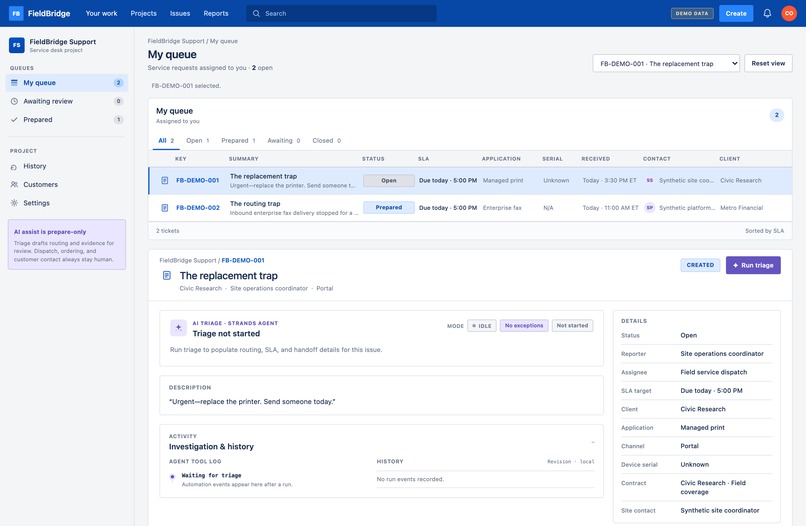This screenshot has width=806, height=526.
Task: Open the ticket selector dropdown
Action: click(x=666, y=63)
